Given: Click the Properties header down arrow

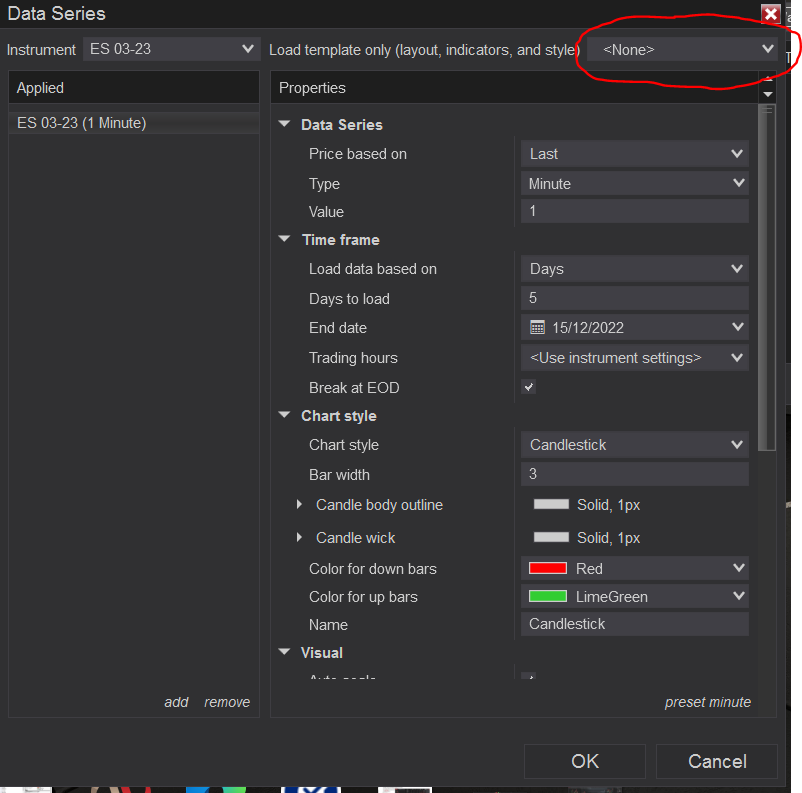Looking at the screenshot, I should [767, 94].
